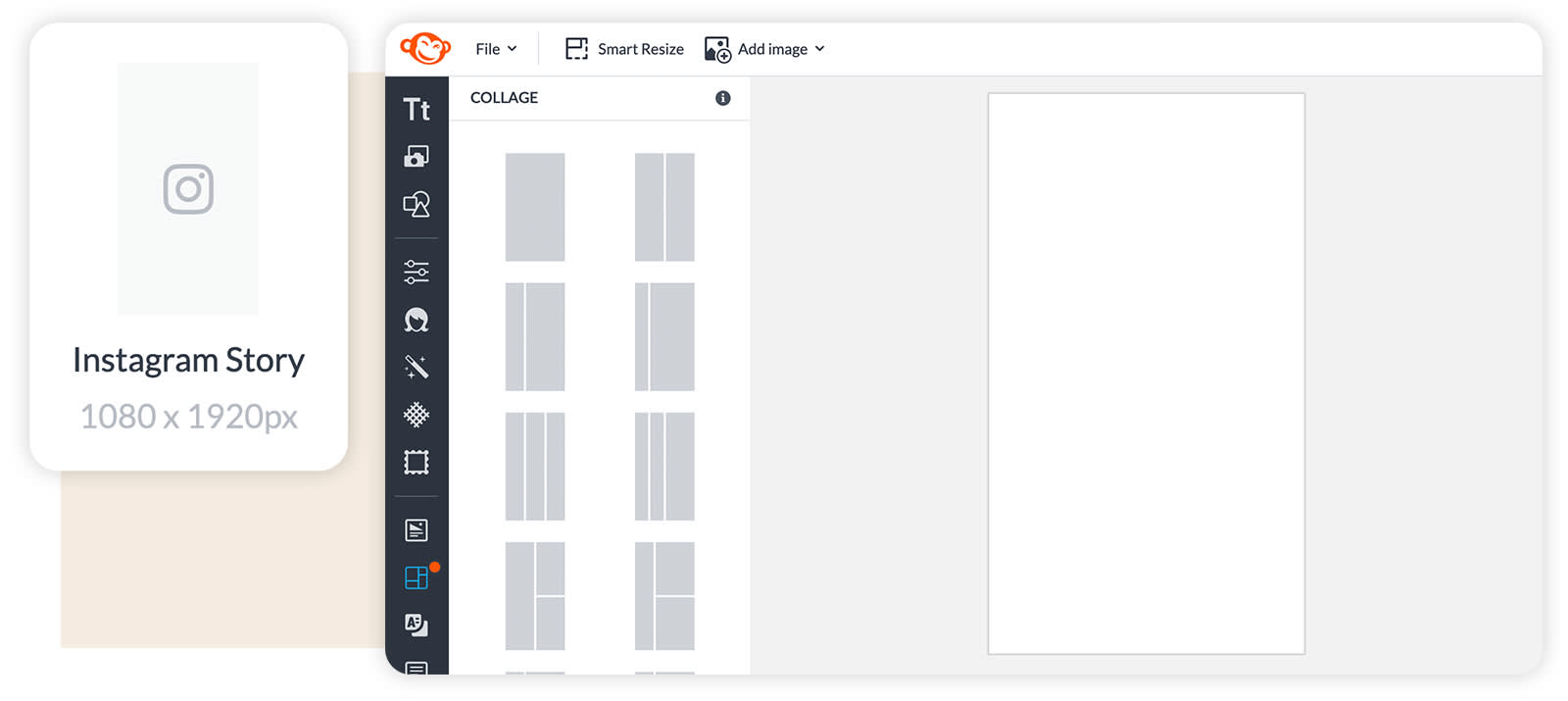Open the Templates tool icon
Image resolution: width=1568 pixels, height=701 pixels.
coord(416,530)
